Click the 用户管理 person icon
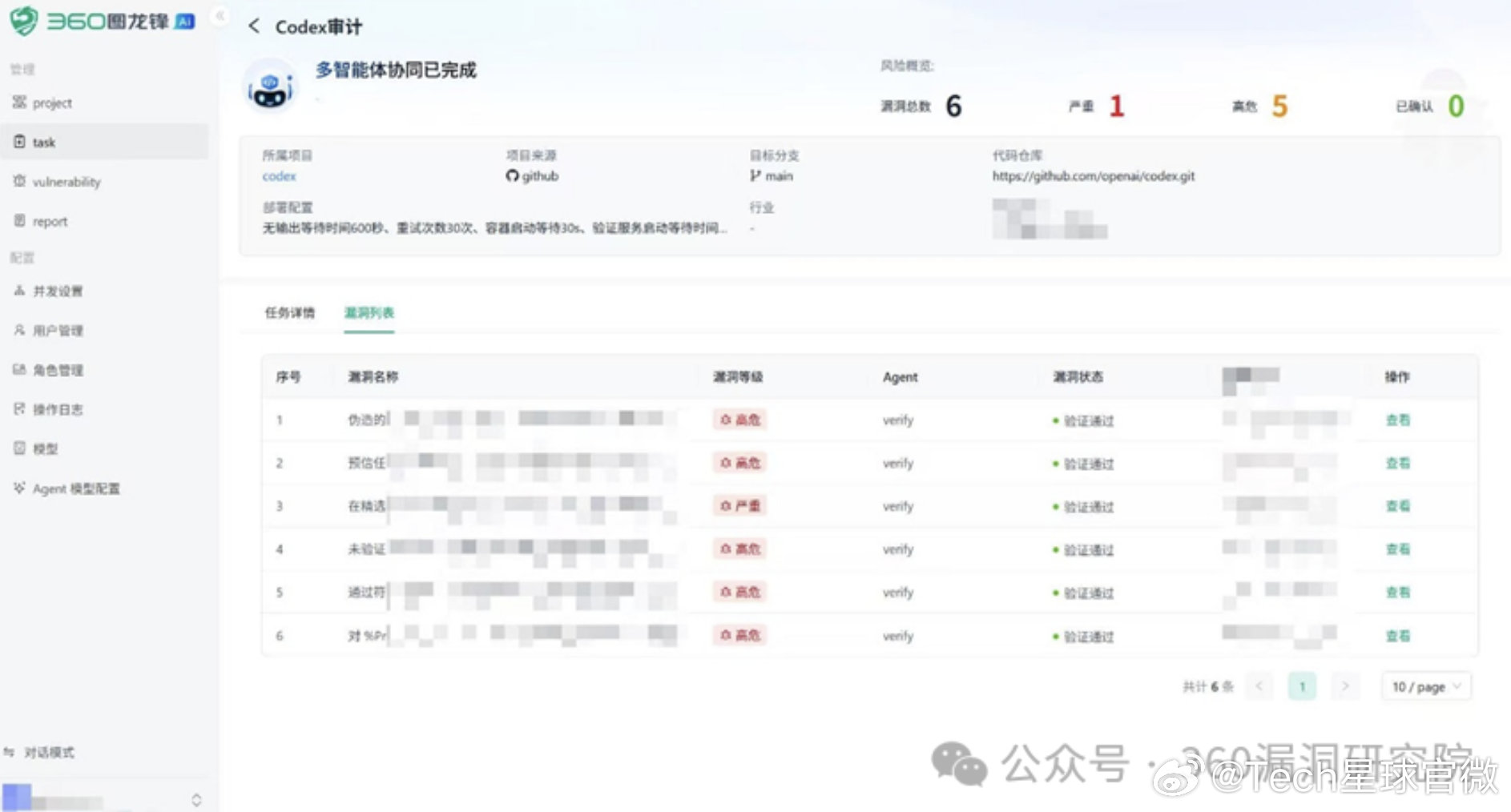 (19, 329)
